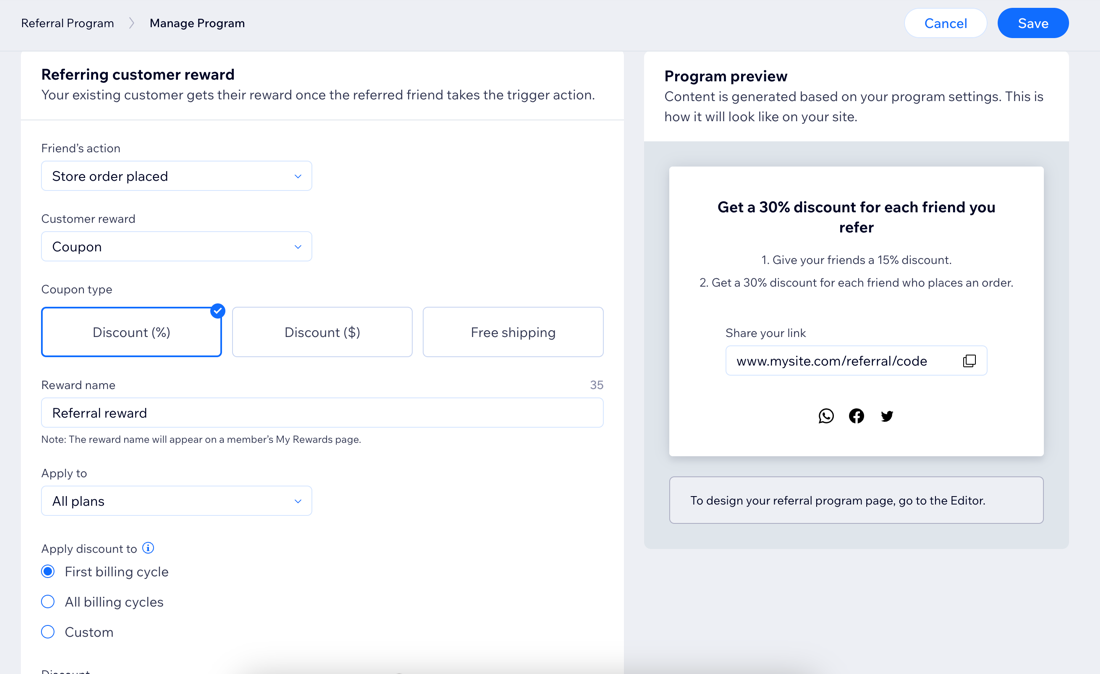1100x674 pixels.
Task: Choose the All billing cycles radio button
Action: (x=48, y=602)
